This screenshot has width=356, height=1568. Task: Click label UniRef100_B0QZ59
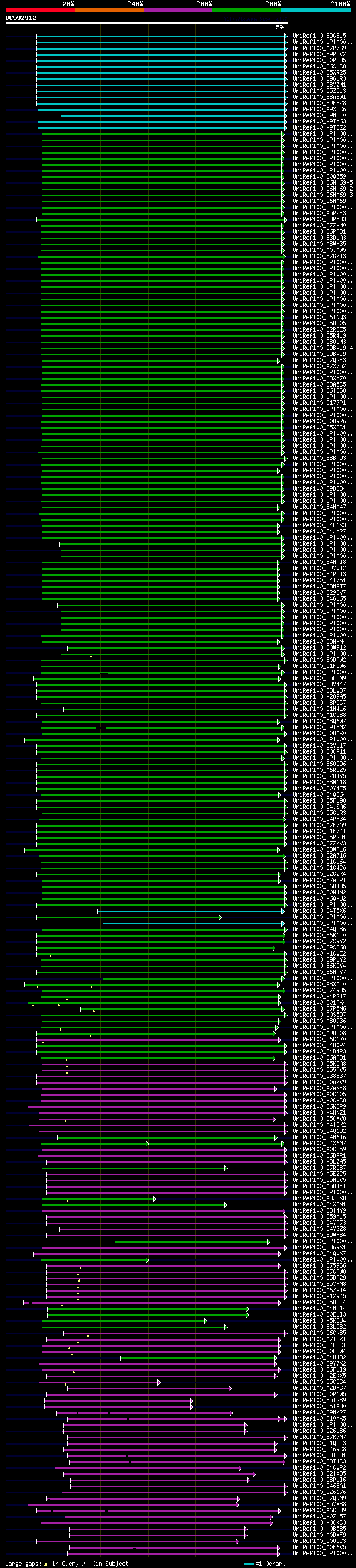tap(319, 176)
